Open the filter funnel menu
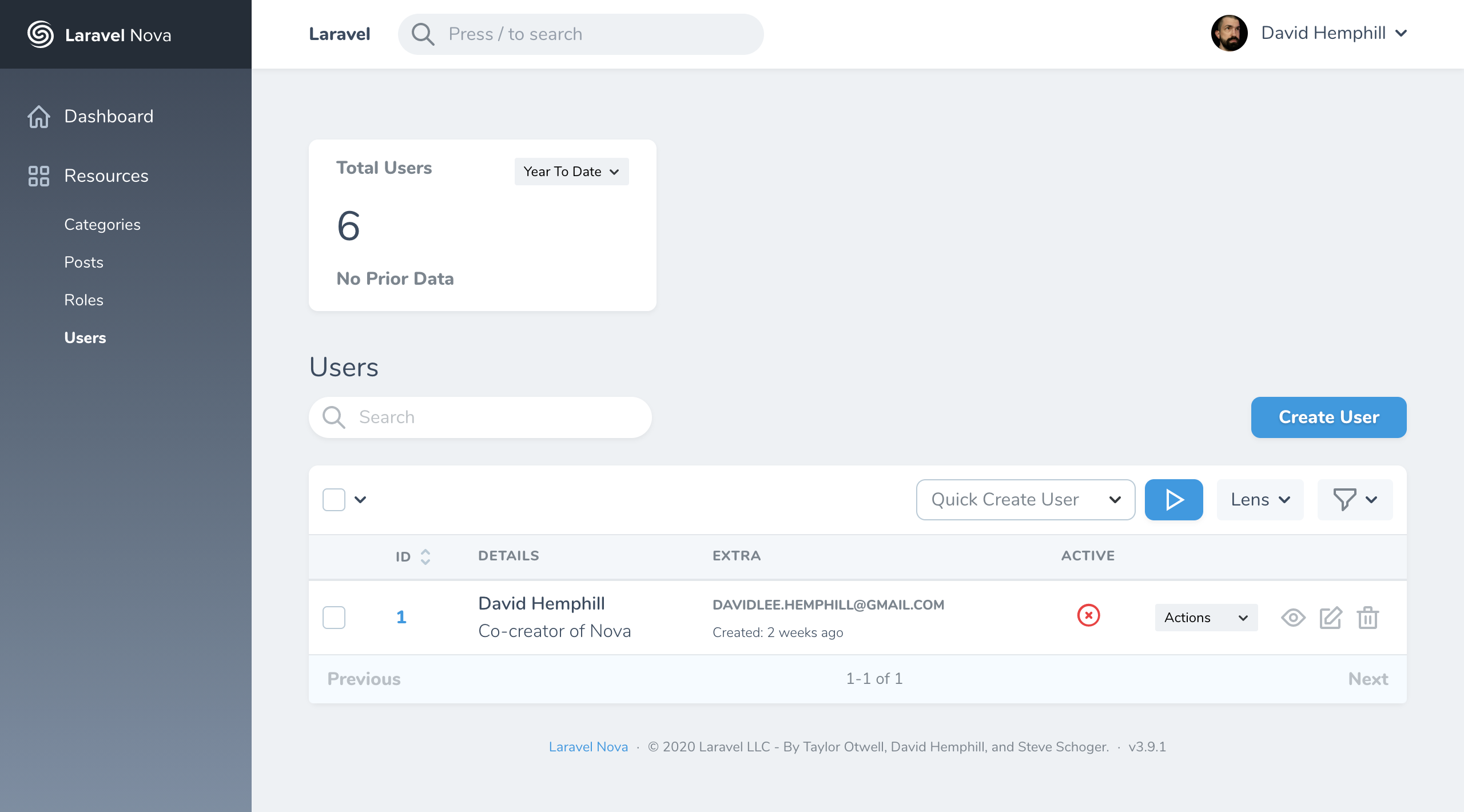The height and width of the screenshot is (812, 1464). [x=1355, y=500]
